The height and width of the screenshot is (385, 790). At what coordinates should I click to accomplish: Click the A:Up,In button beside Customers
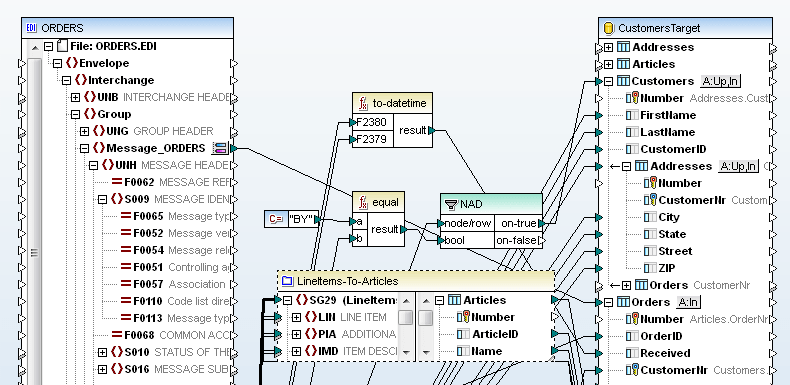pyautogui.click(x=720, y=81)
